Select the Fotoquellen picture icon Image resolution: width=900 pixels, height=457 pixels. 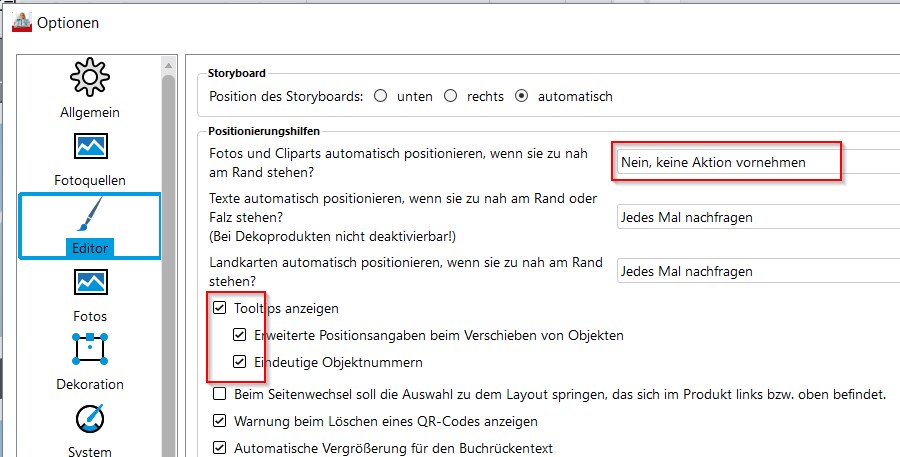tap(90, 147)
